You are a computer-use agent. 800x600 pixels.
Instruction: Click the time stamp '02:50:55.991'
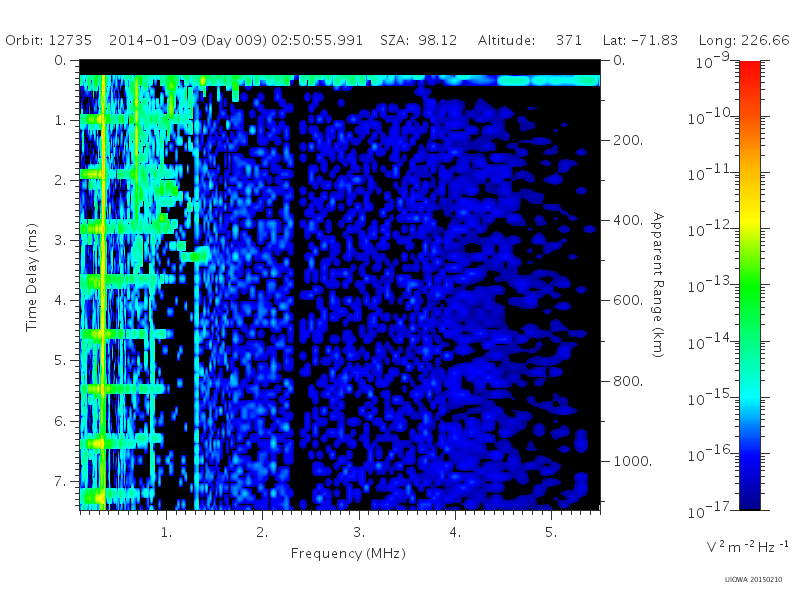tap(317, 40)
